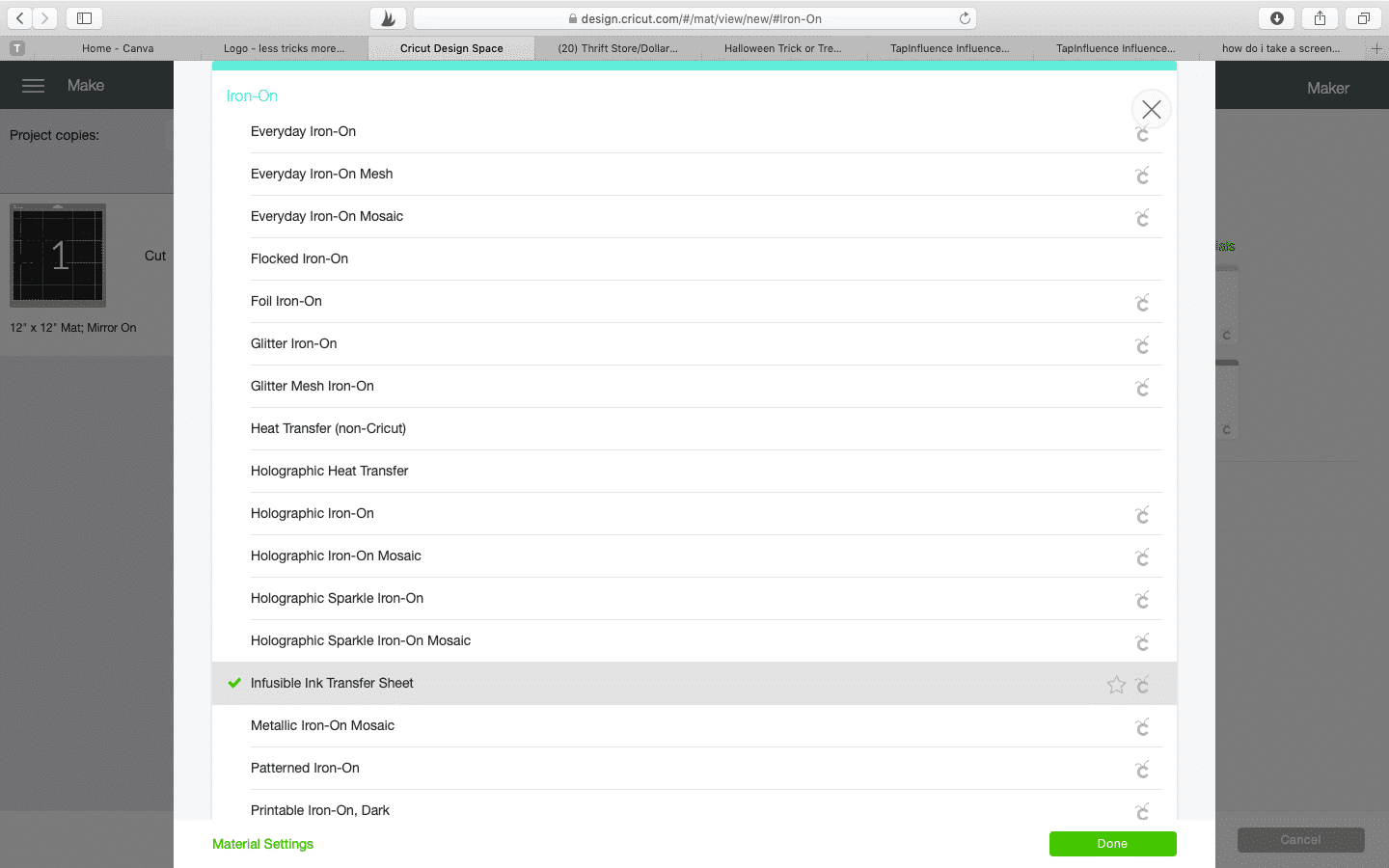Click Cancel button behind the dialog

[1300, 840]
